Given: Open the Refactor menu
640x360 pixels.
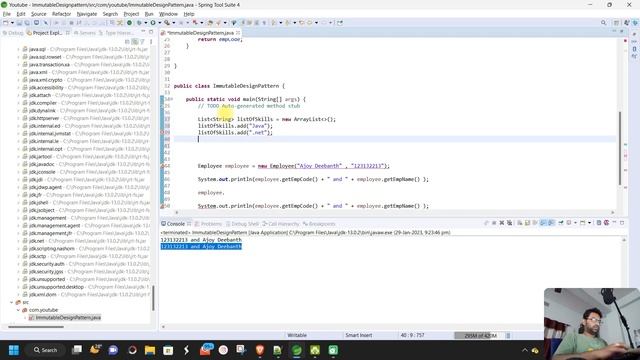Looking at the screenshot, I should pos(62,14).
